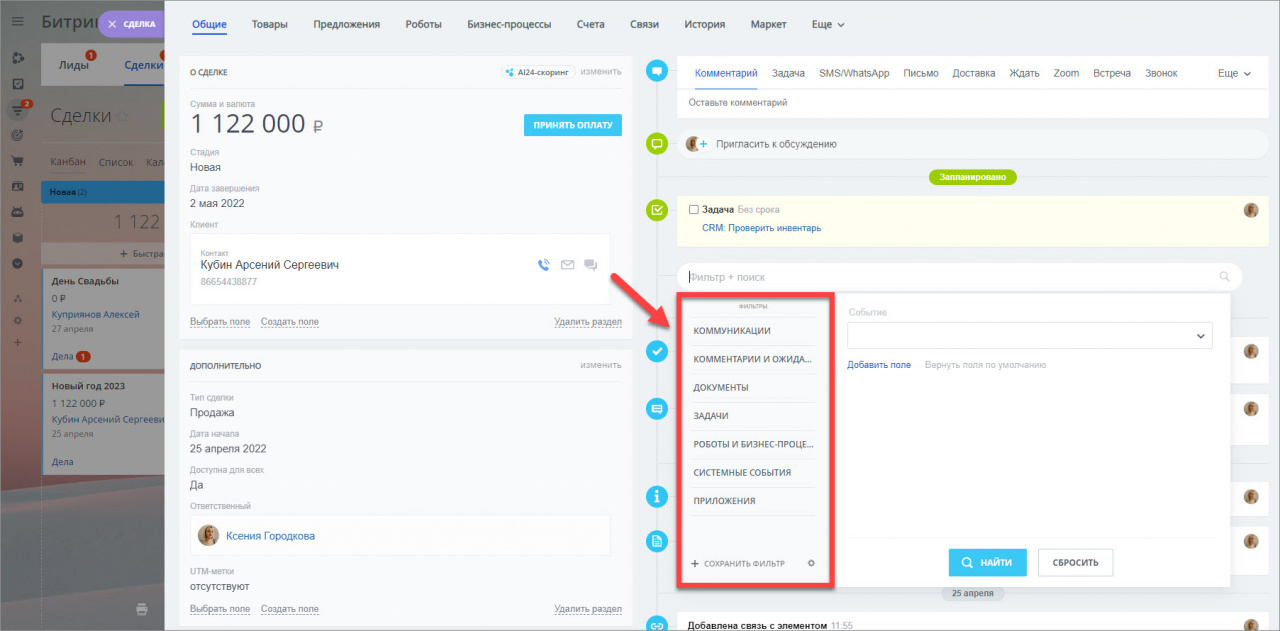Screen dimensions: 1280x631
Task: Select the КОММУНИКАЦИИ filter preset
Action: pyautogui.click(x=732, y=331)
